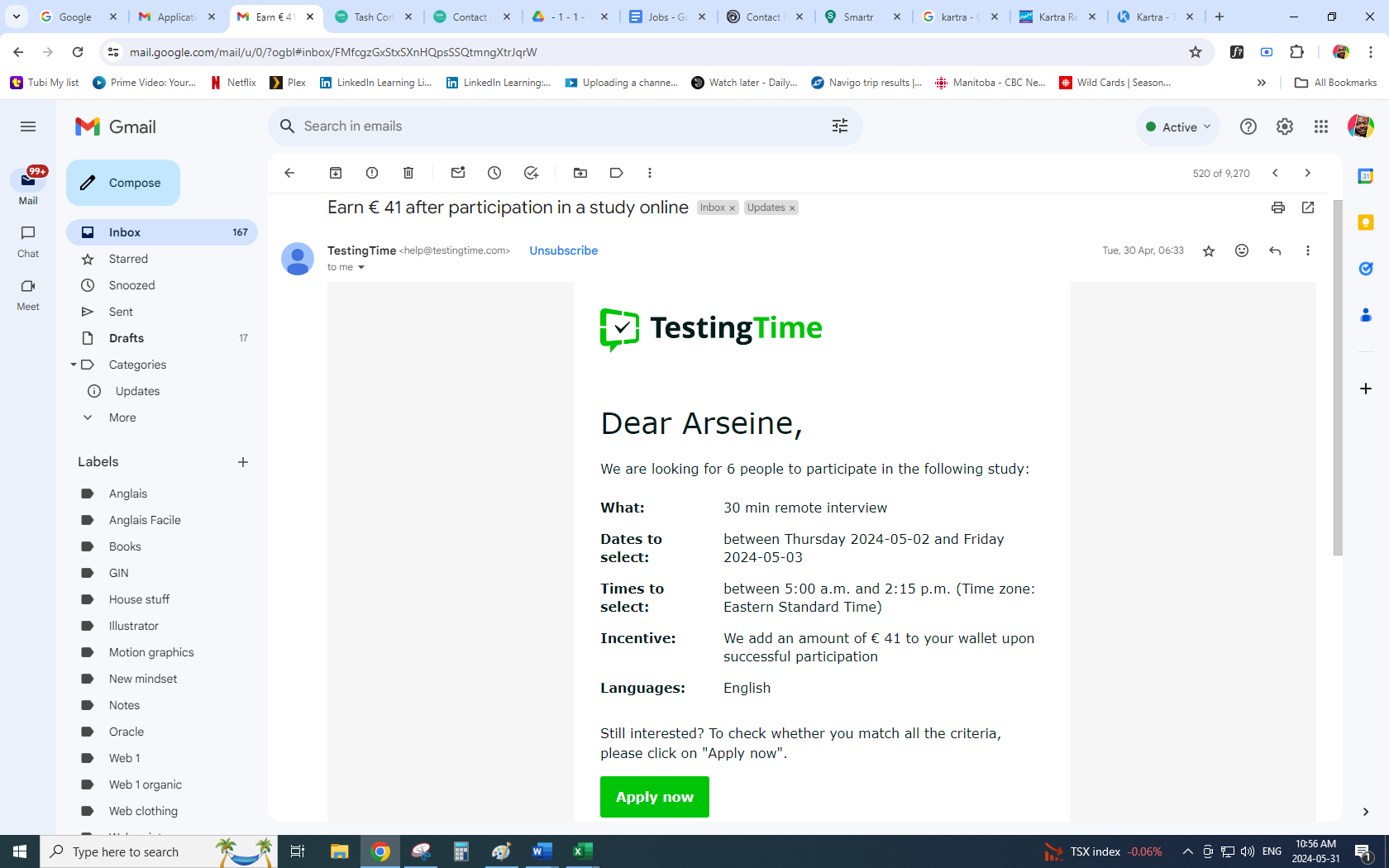Open the Active status dropdown
The height and width of the screenshot is (868, 1389).
tap(1178, 126)
